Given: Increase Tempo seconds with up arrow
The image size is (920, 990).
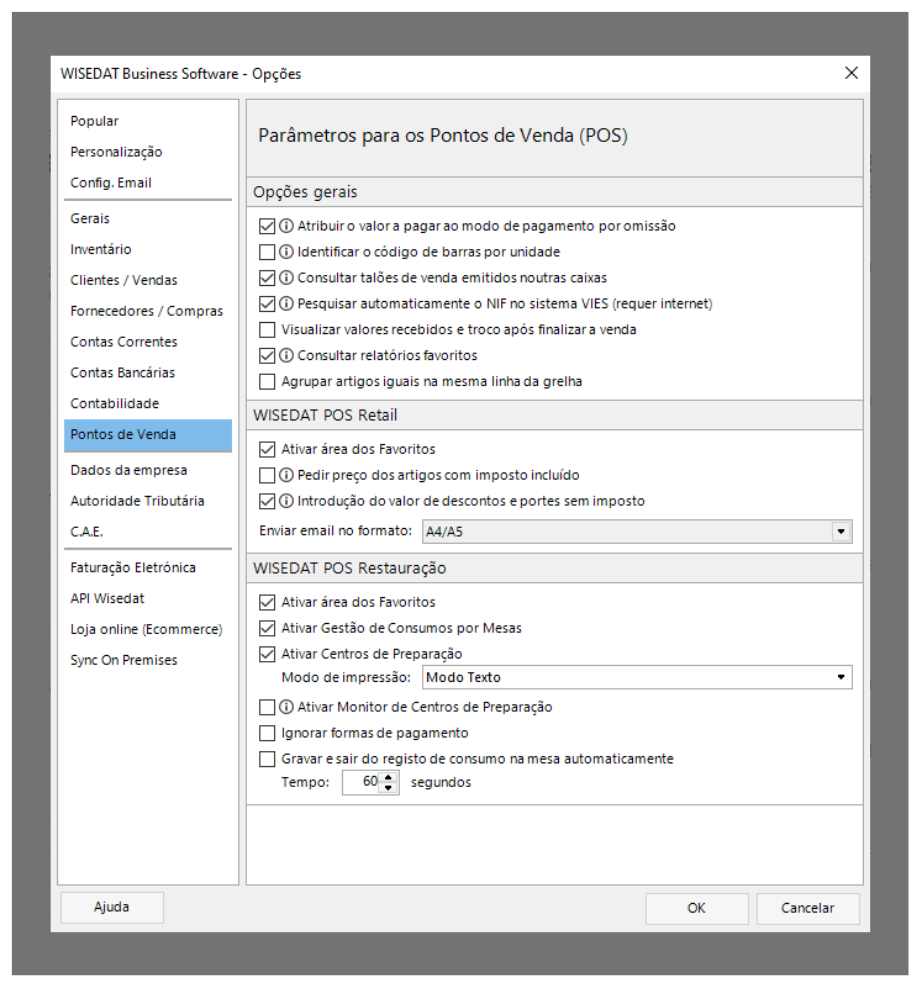Looking at the screenshot, I should point(388,777).
